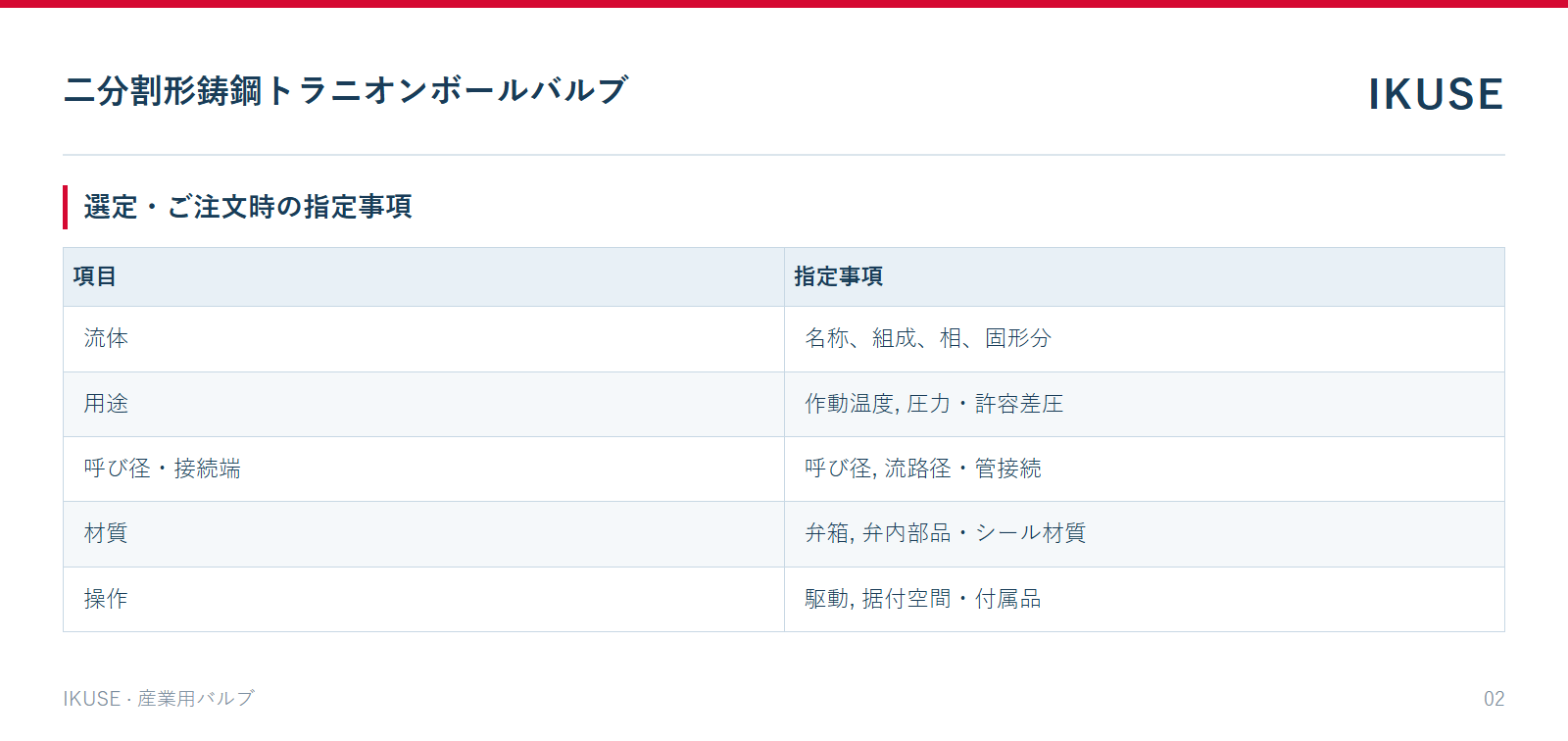The image size is (1568, 741).
Task: Select the slide title 二分割形鋳鋼トラニオンボールバルブ
Action: pos(345,90)
